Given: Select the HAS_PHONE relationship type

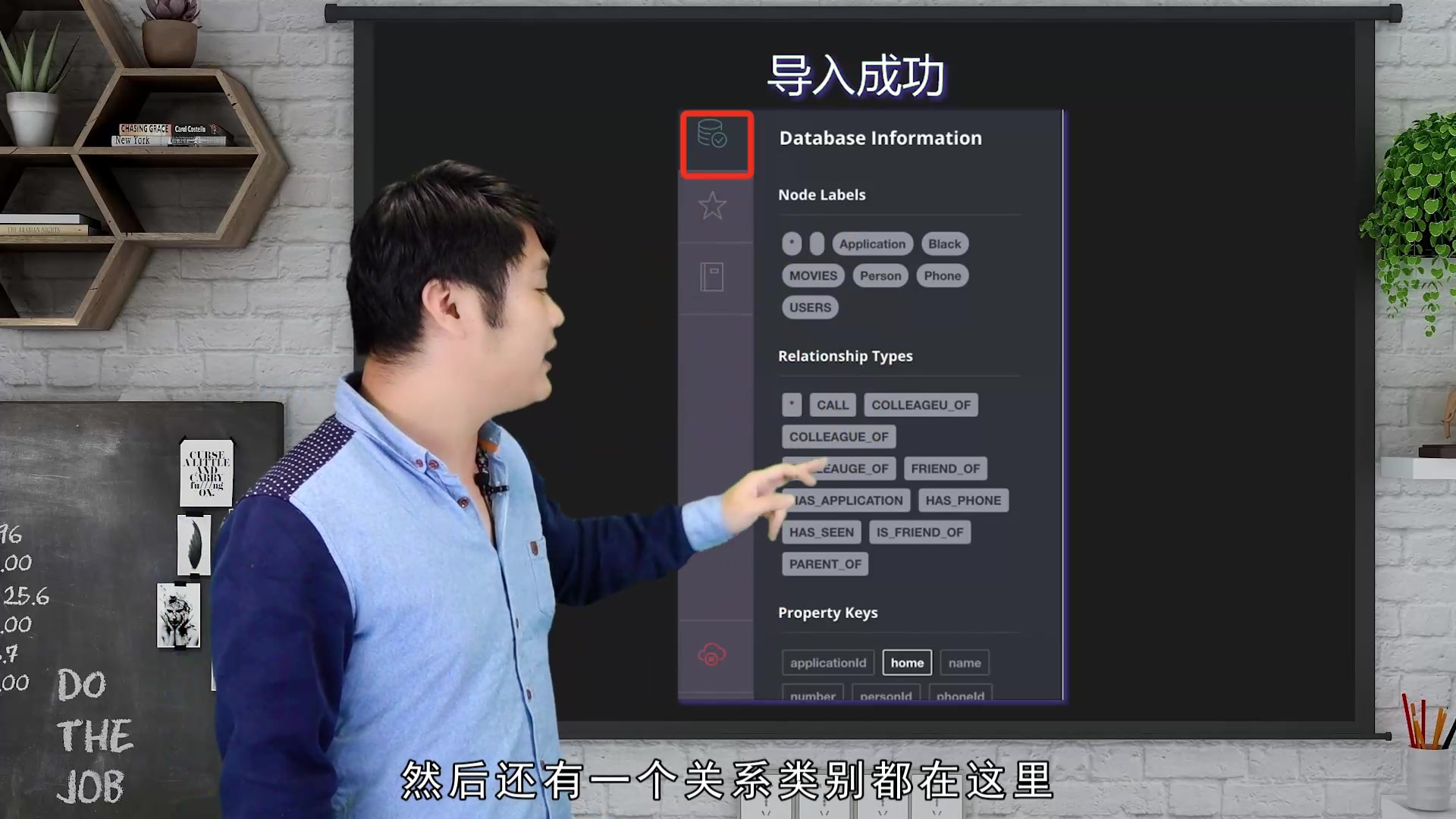Looking at the screenshot, I should point(963,500).
